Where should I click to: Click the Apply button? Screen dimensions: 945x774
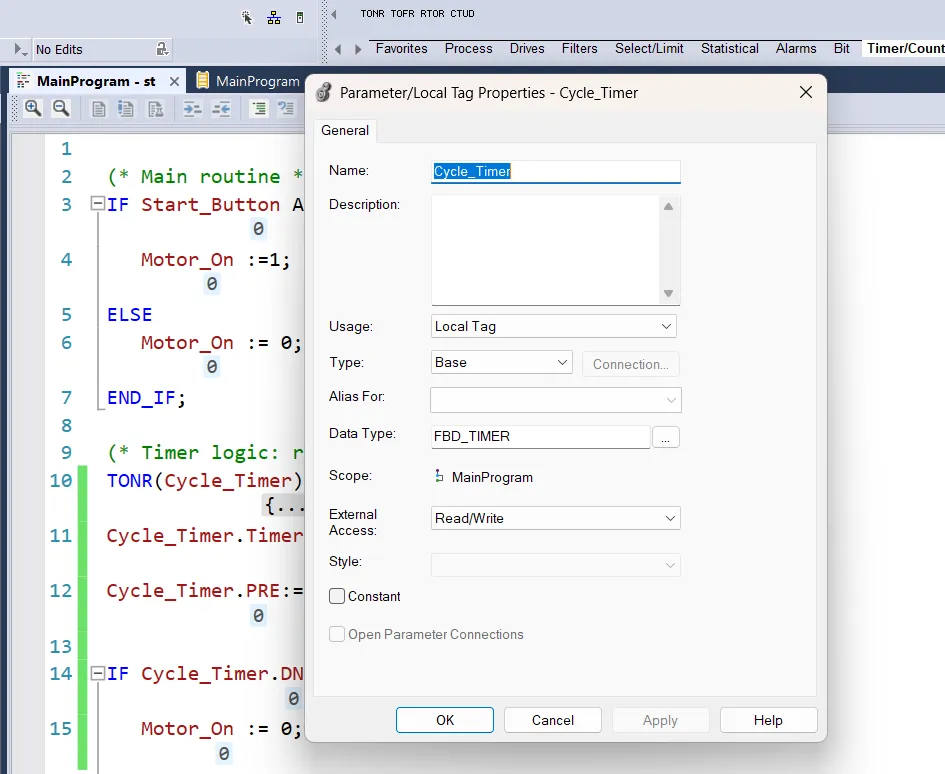click(661, 720)
